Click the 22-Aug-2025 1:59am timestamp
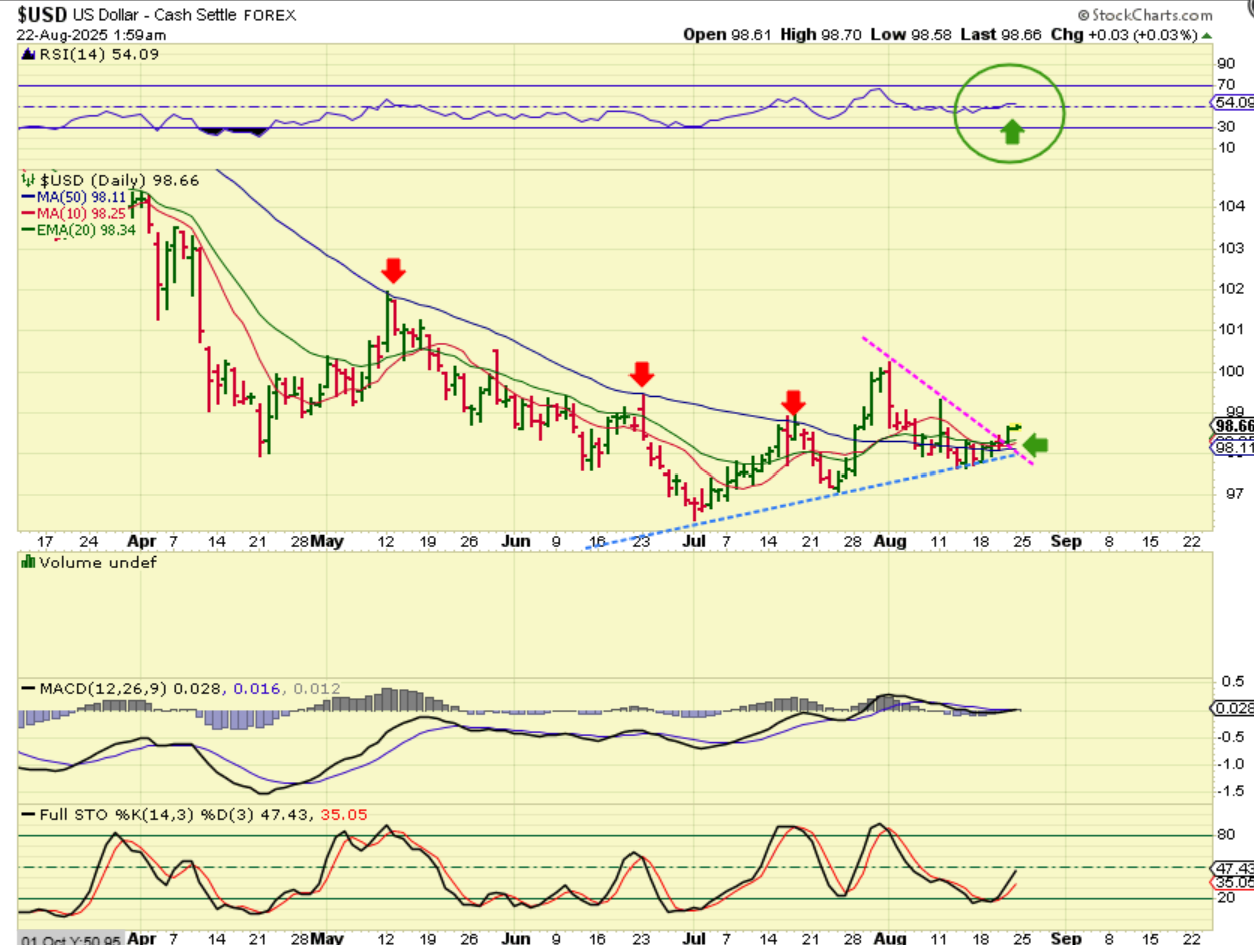The image size is (1254, 945). (91, 34)
